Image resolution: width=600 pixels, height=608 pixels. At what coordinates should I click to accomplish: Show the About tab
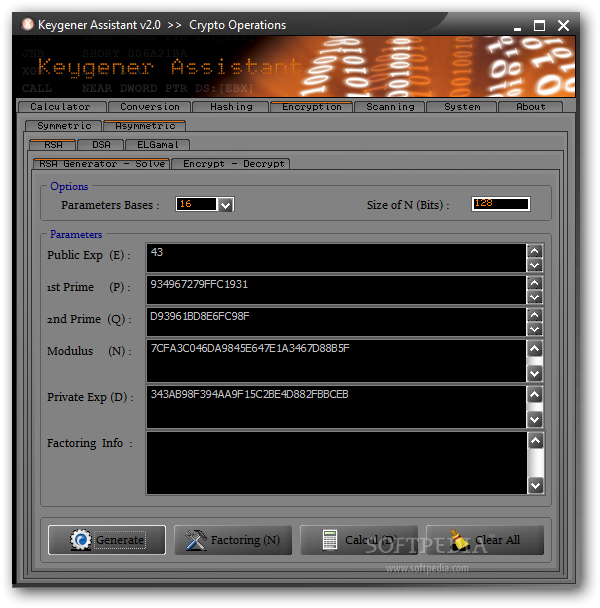coord(531,107)
